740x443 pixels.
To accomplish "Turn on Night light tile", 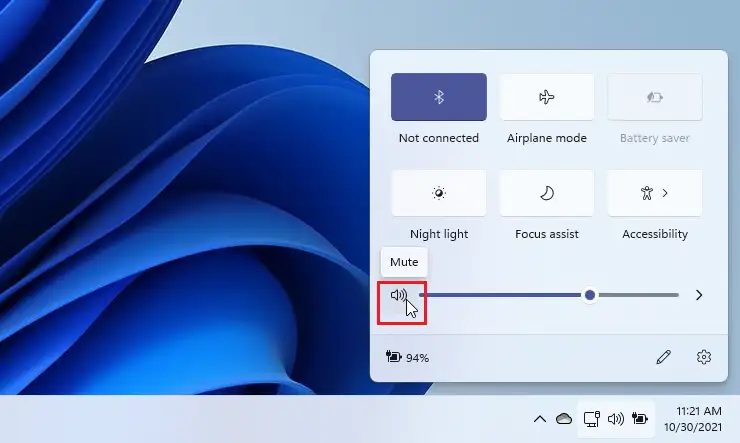I will tap(438, 193).
